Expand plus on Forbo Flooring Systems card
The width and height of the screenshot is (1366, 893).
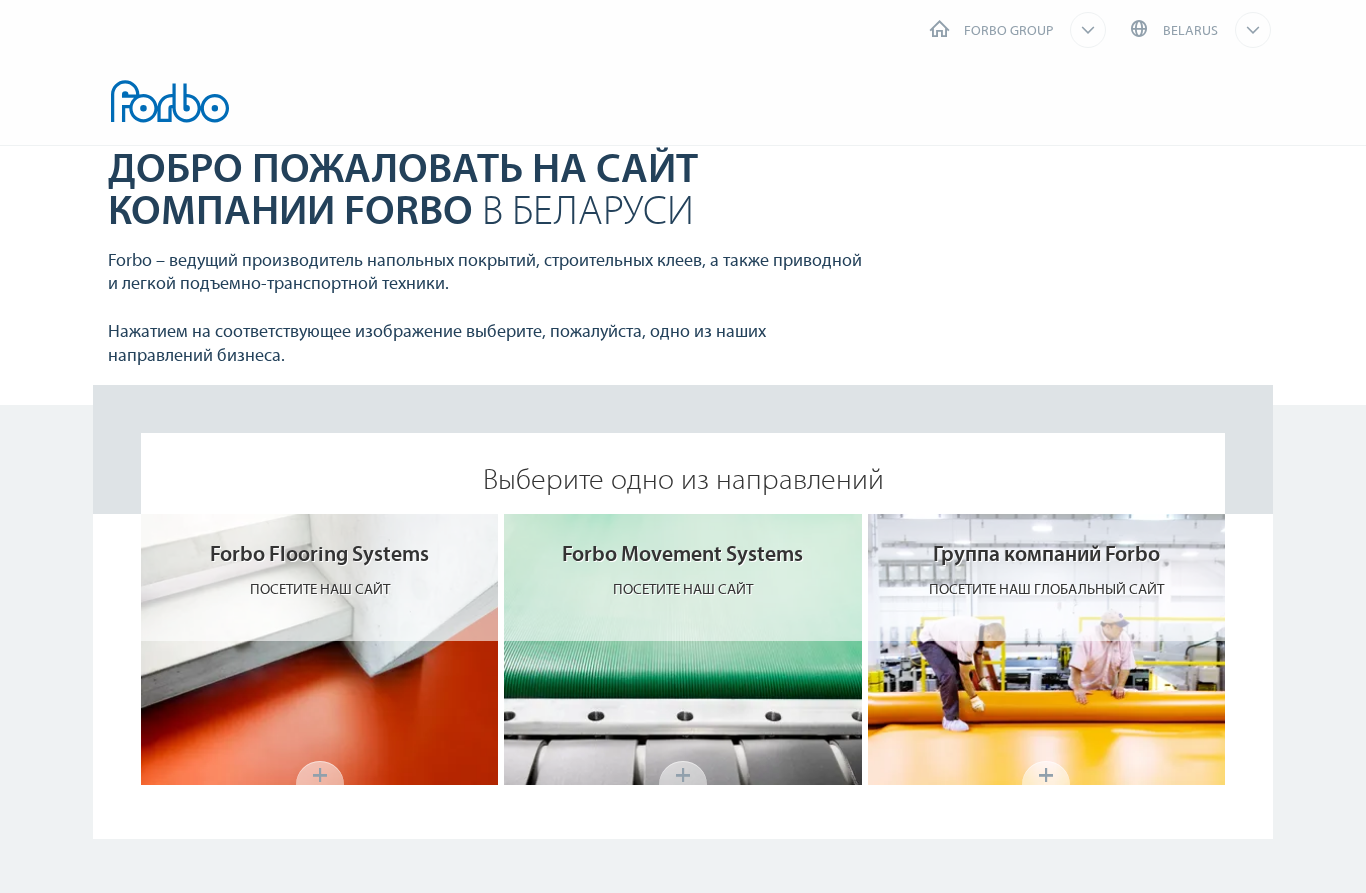click(x=320, y=774)
